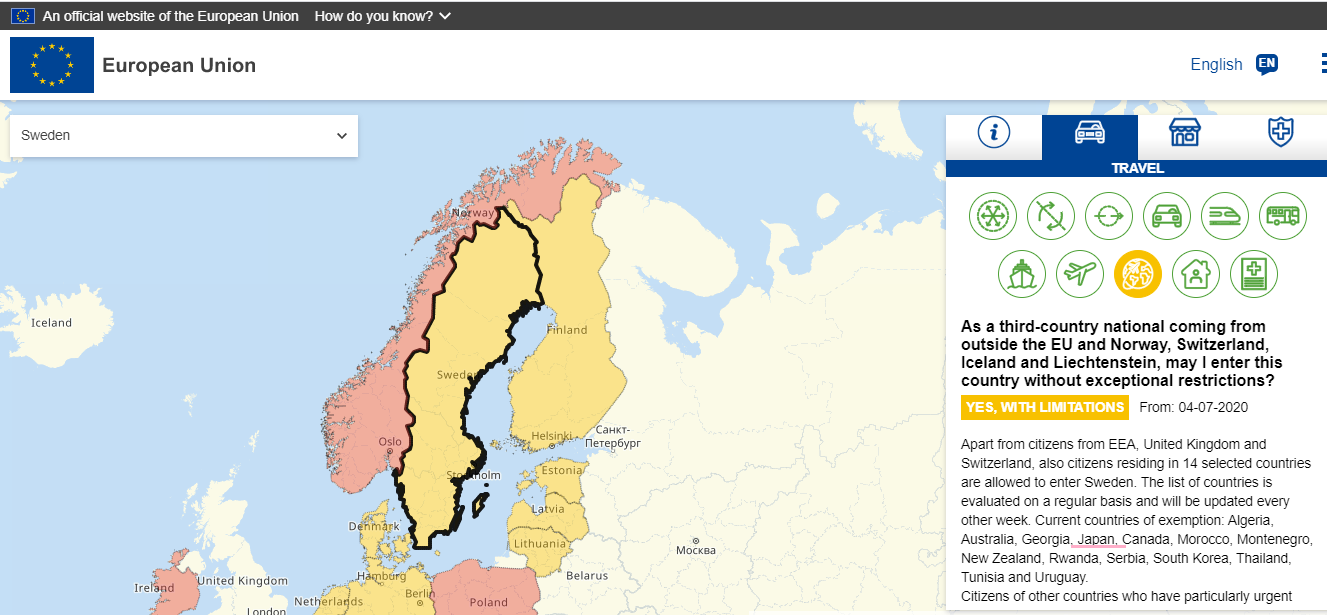Click the small EU flag in top banner

tap(23, 16)
